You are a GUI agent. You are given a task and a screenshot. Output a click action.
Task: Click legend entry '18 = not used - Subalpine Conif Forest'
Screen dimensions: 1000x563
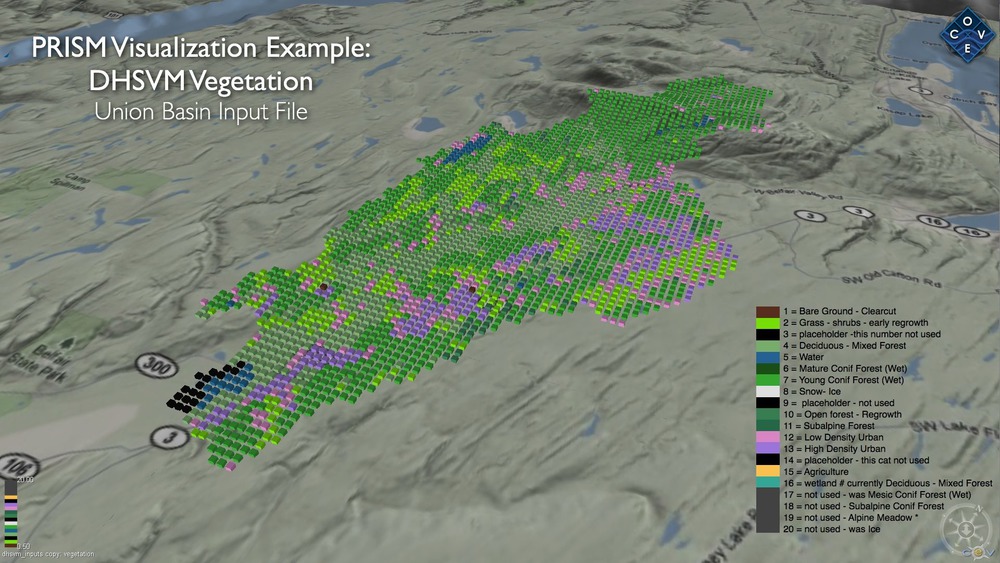tap(864, 506)
